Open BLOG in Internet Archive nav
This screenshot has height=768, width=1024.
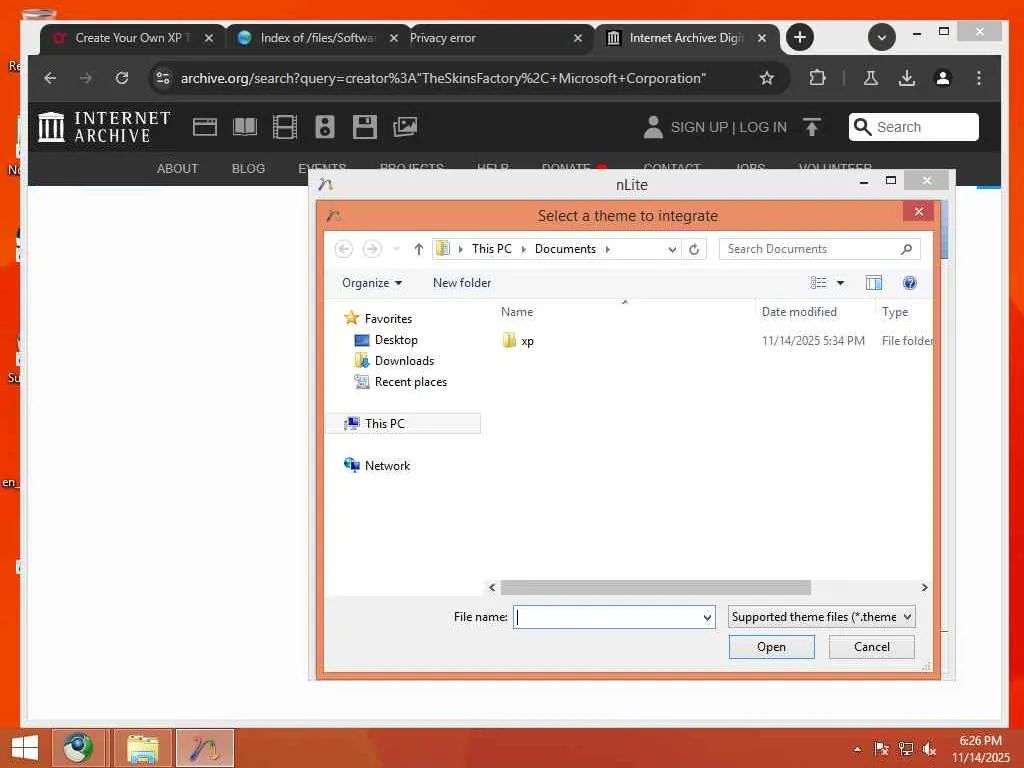(x=248, y=168)
